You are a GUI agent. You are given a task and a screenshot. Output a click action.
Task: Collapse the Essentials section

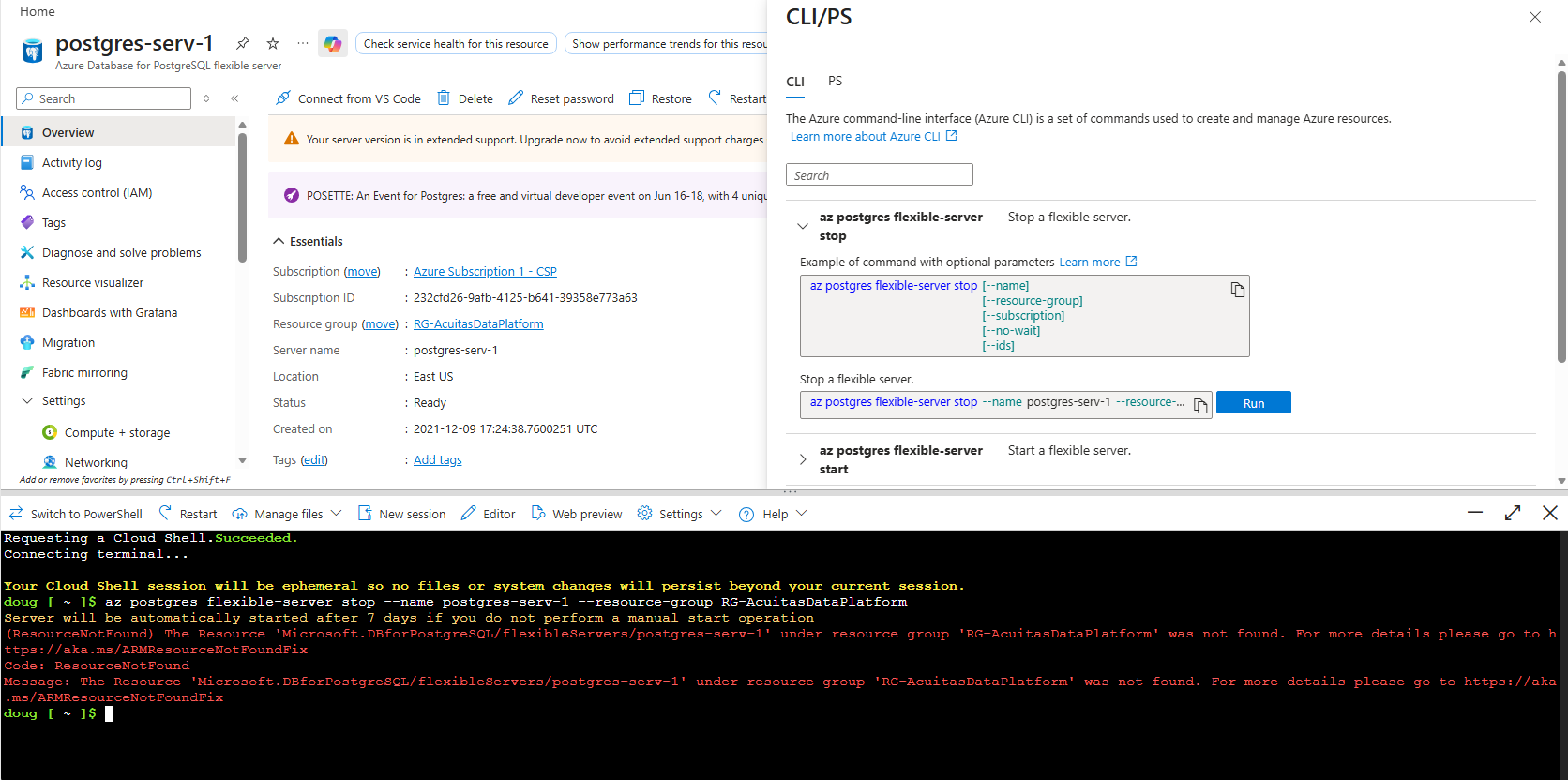pos(308,241)
